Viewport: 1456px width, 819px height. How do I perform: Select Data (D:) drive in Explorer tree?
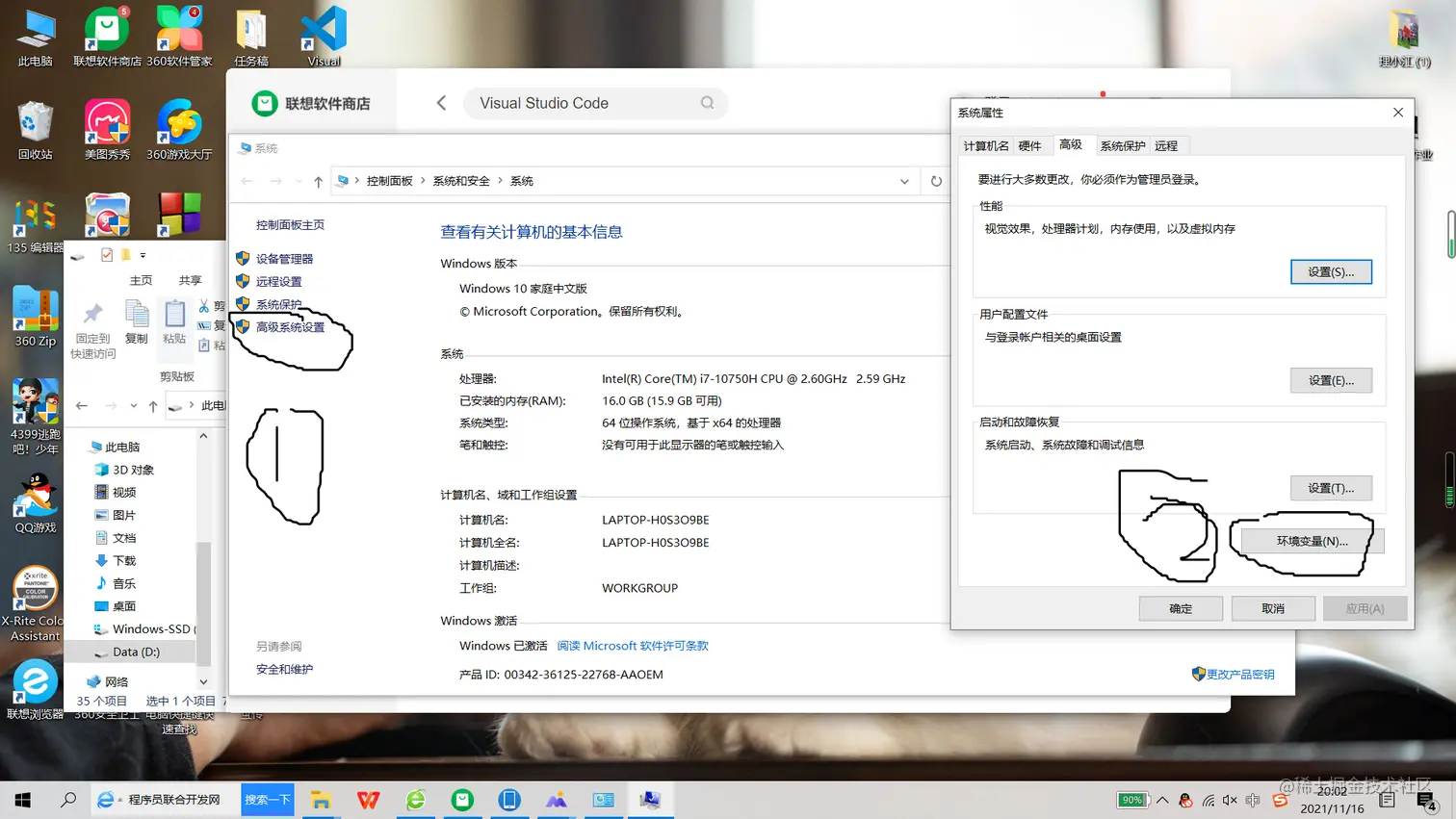pos(136,652)
